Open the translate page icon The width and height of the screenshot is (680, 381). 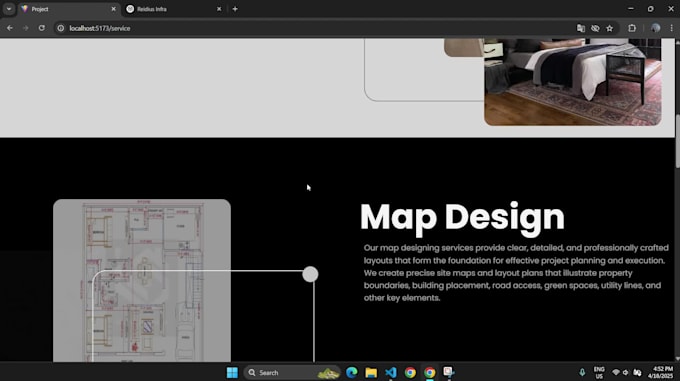coord(581,28)
